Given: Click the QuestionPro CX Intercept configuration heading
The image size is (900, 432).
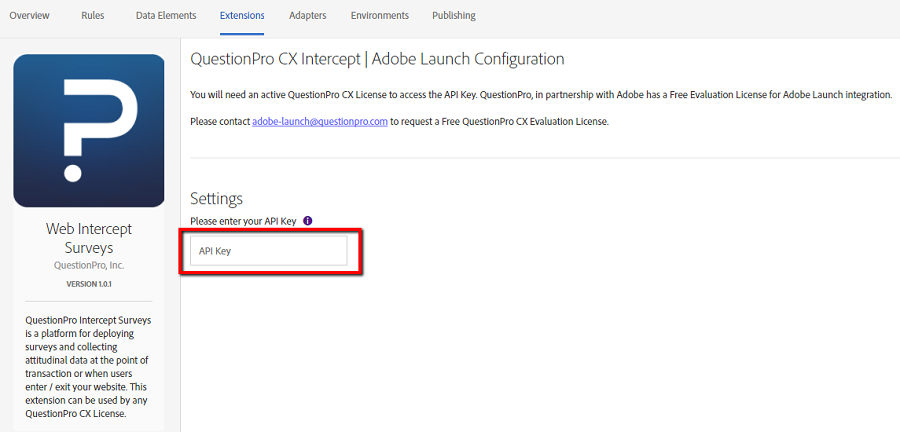Looking at the screenshot, I should [x=377, y=59].
